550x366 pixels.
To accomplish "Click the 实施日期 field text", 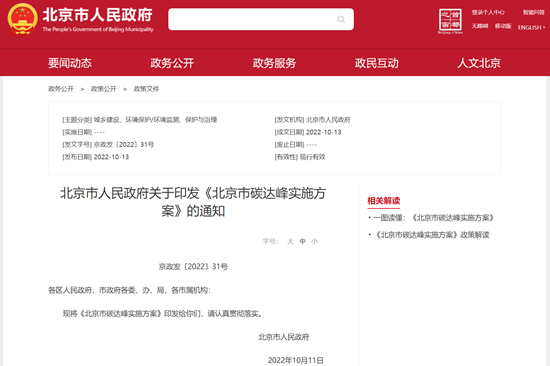I will (83, 132).
